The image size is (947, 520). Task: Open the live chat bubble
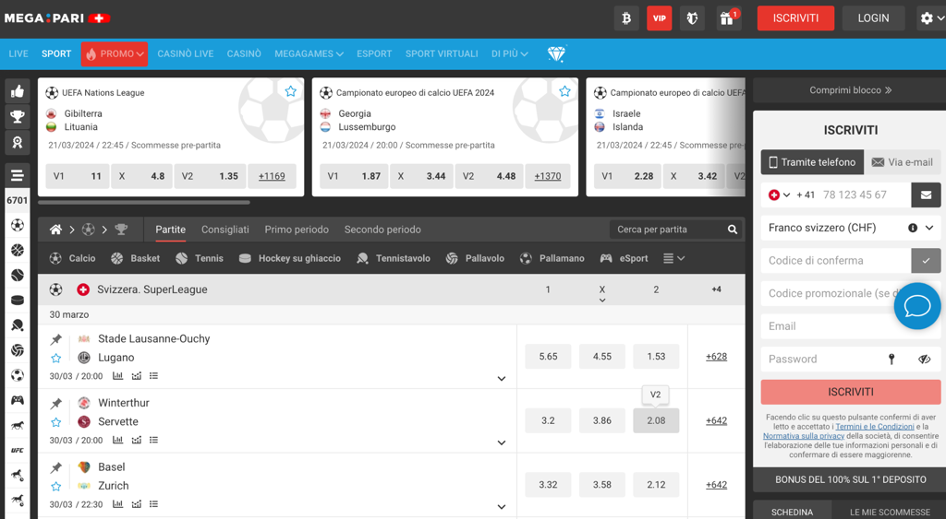point(917,306)
